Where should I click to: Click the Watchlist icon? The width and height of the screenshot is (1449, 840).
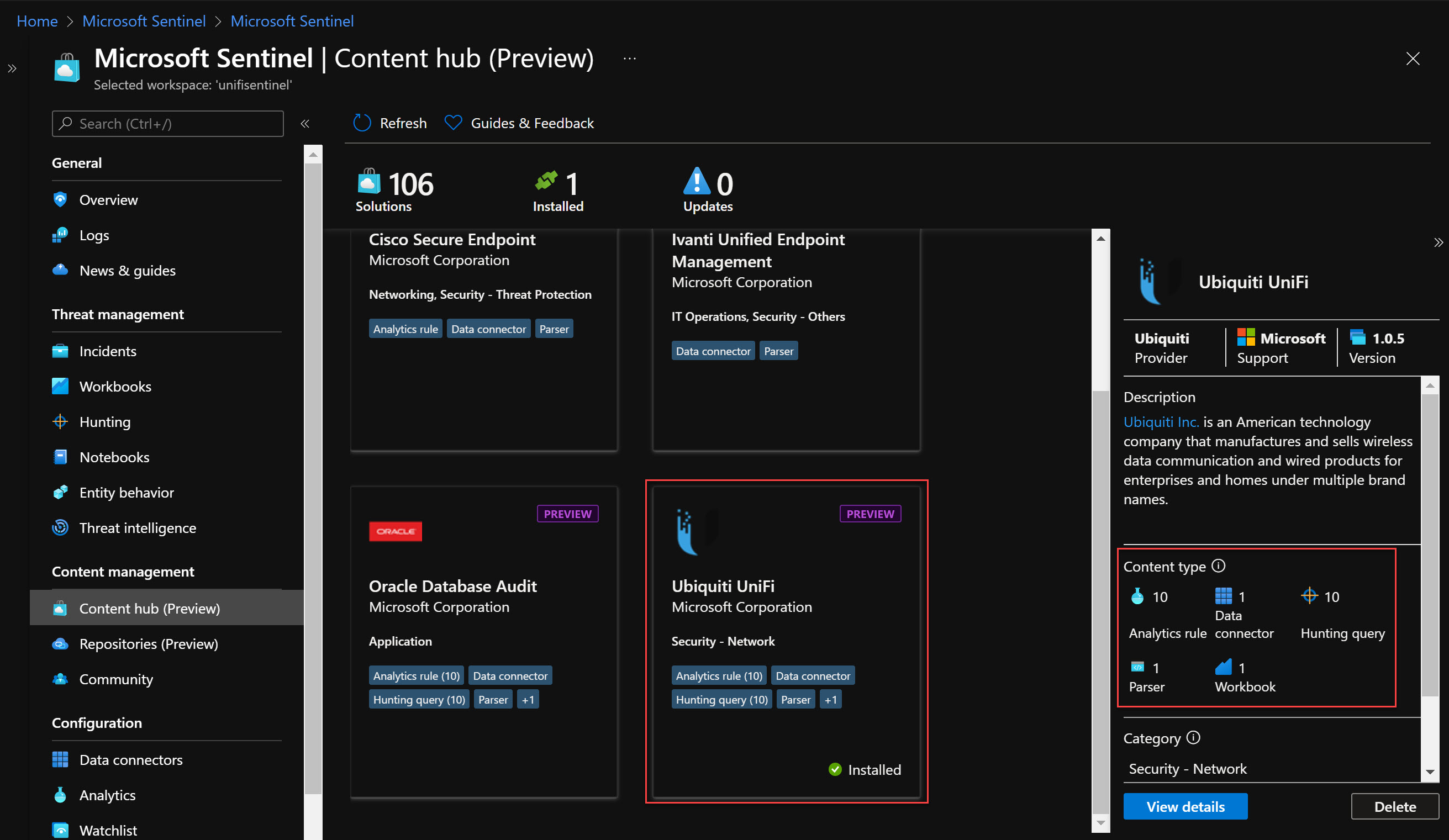[x=60, y=830]
